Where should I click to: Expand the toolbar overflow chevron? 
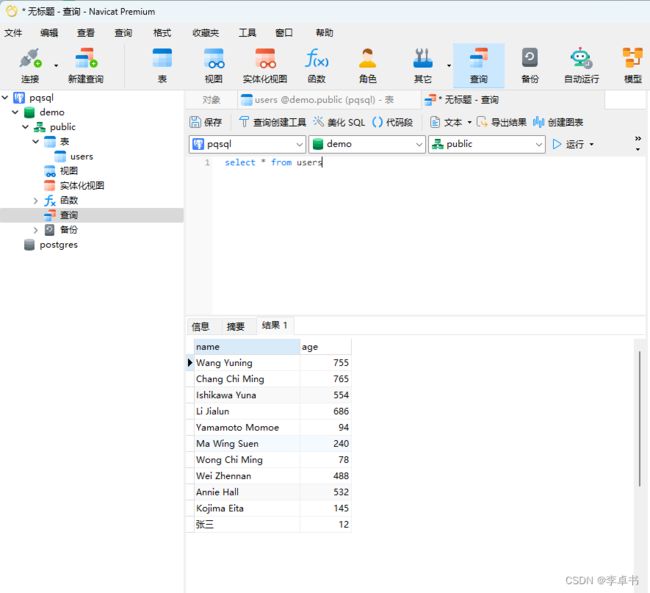click(638, 143)
